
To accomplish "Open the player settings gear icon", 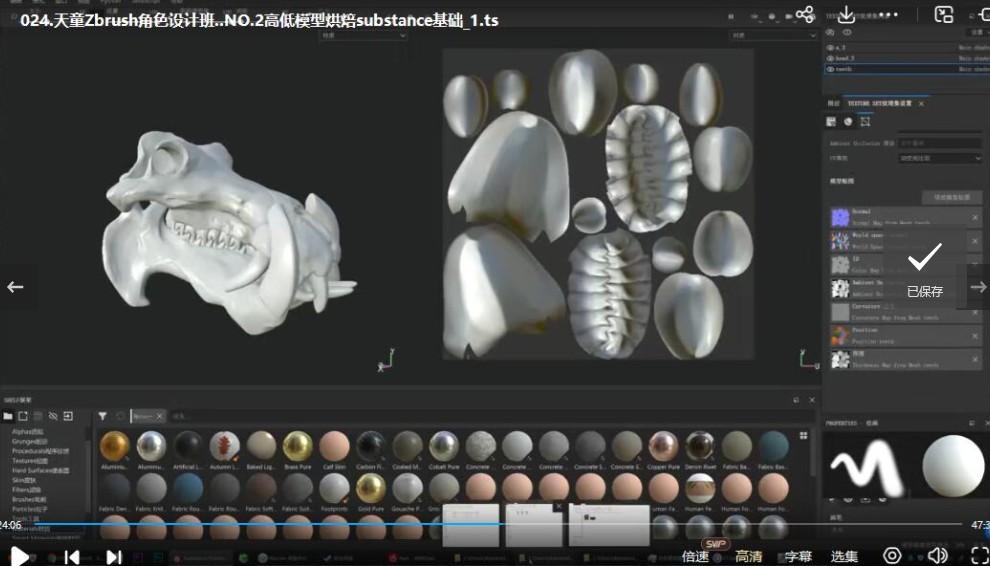I will pos(893,556).
